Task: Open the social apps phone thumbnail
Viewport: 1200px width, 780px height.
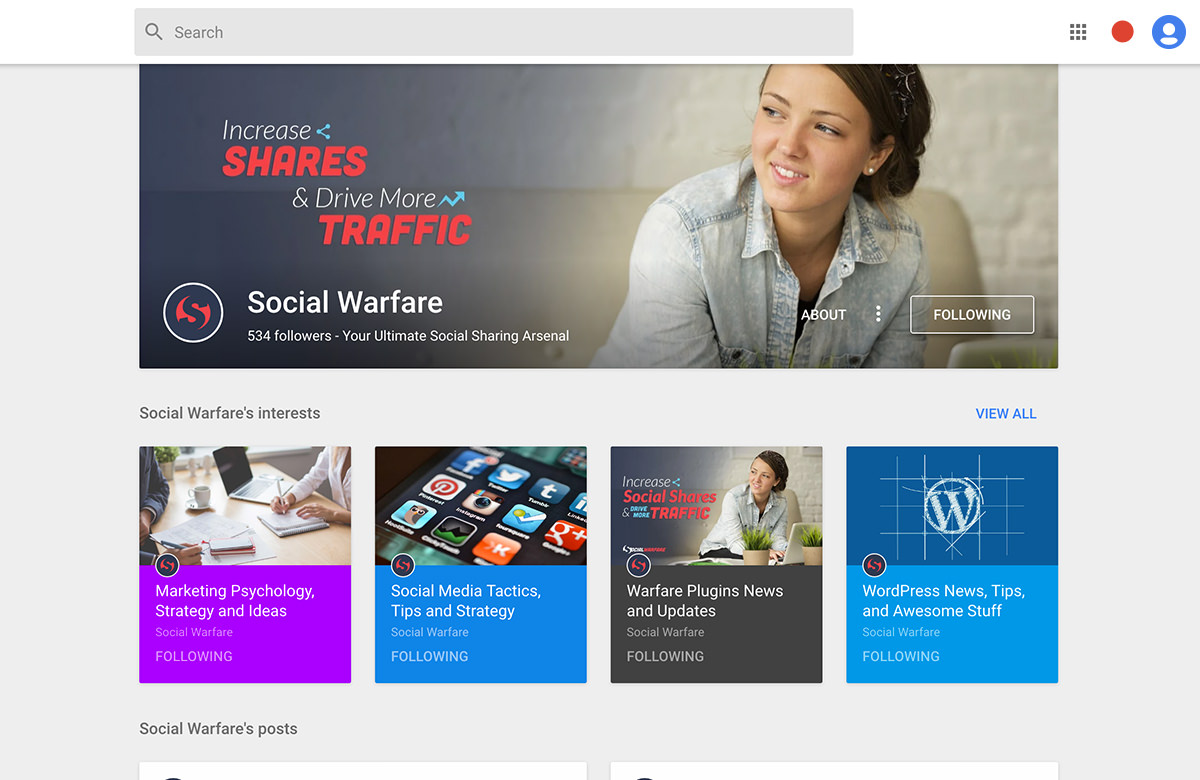Action: coord(481,506)
